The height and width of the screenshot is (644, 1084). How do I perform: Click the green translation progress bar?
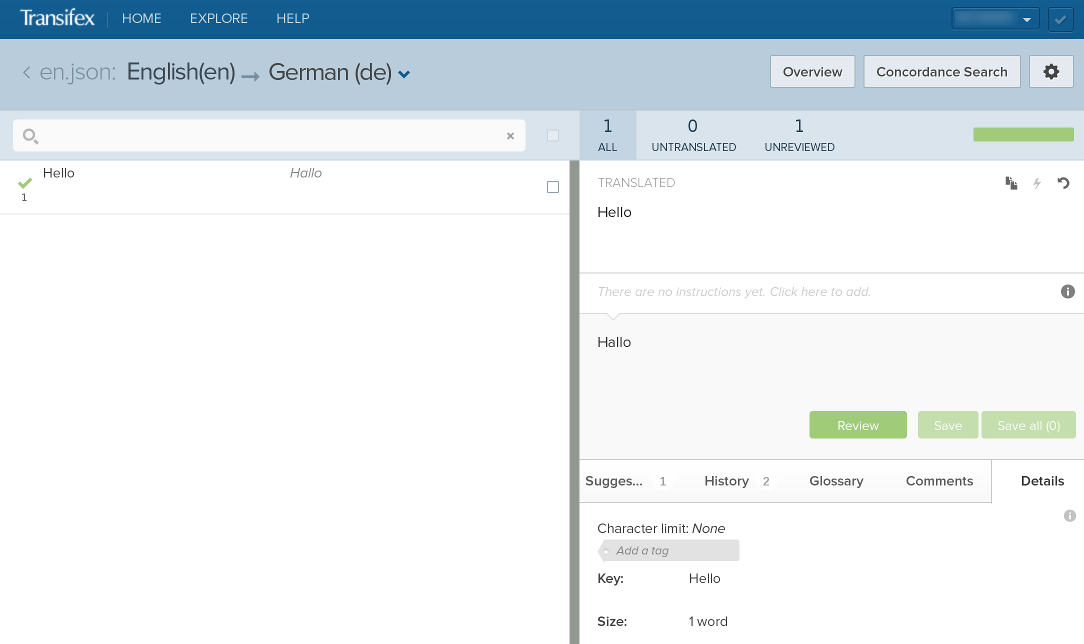click(x=1023, y=134)
